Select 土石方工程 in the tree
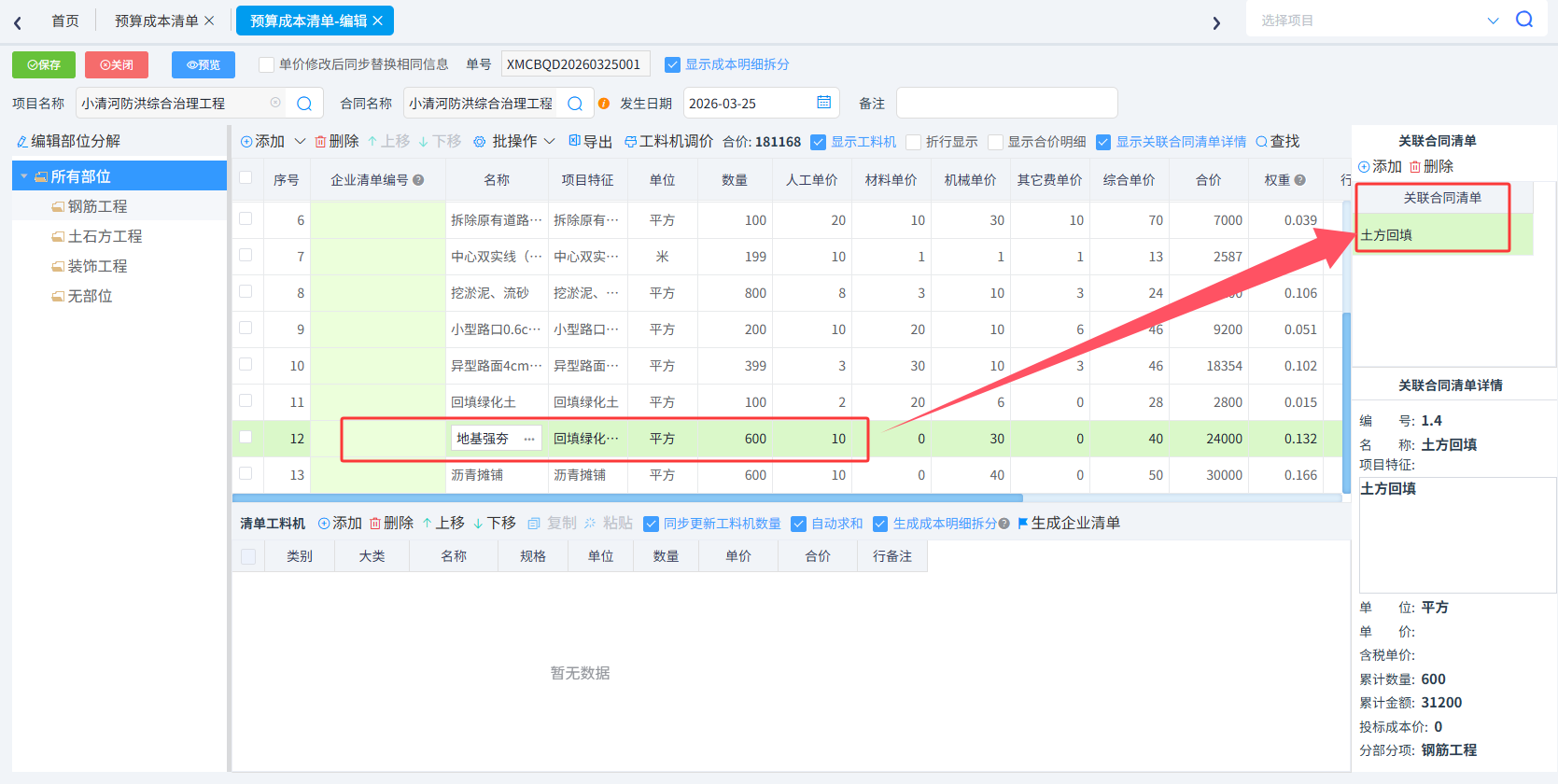Viewport: 1558px width, 784px height. click(105, 236)
